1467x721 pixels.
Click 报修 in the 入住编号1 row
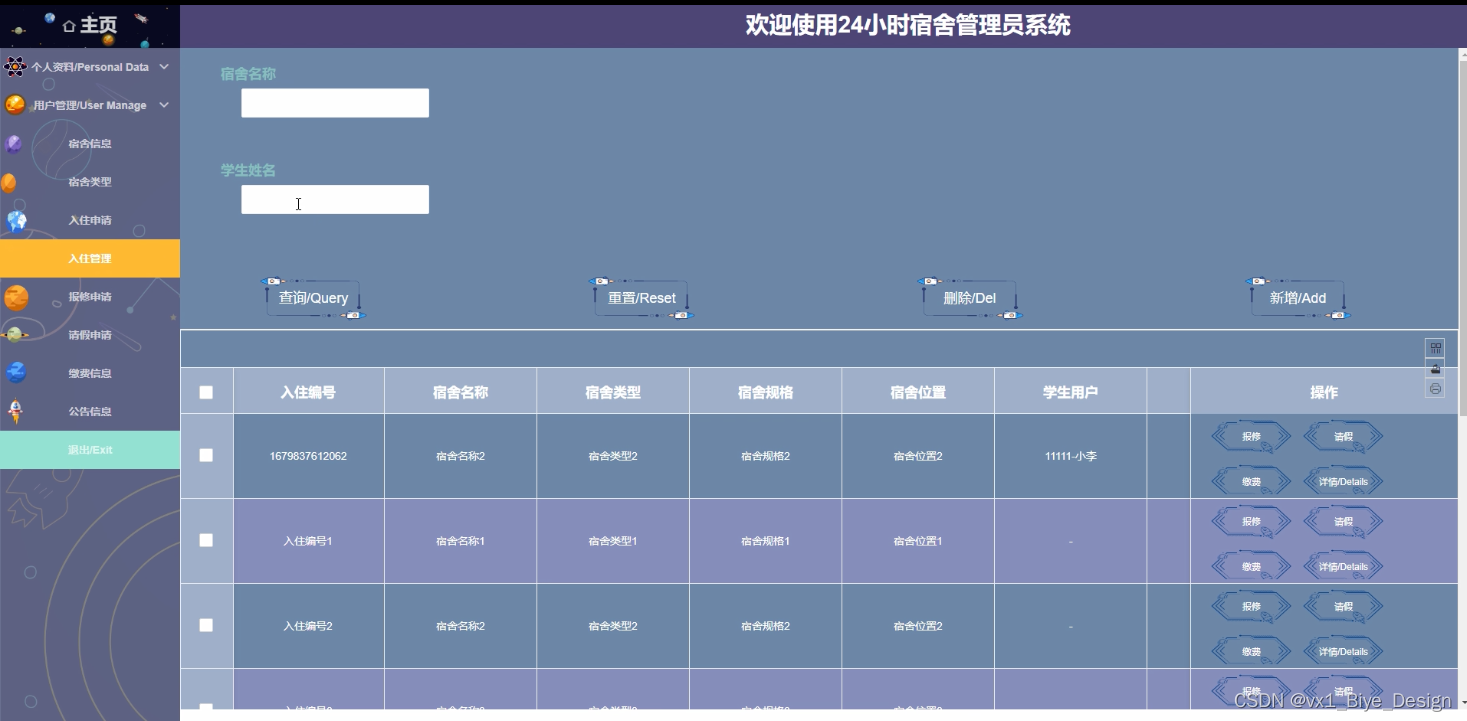pos(1251,522)
